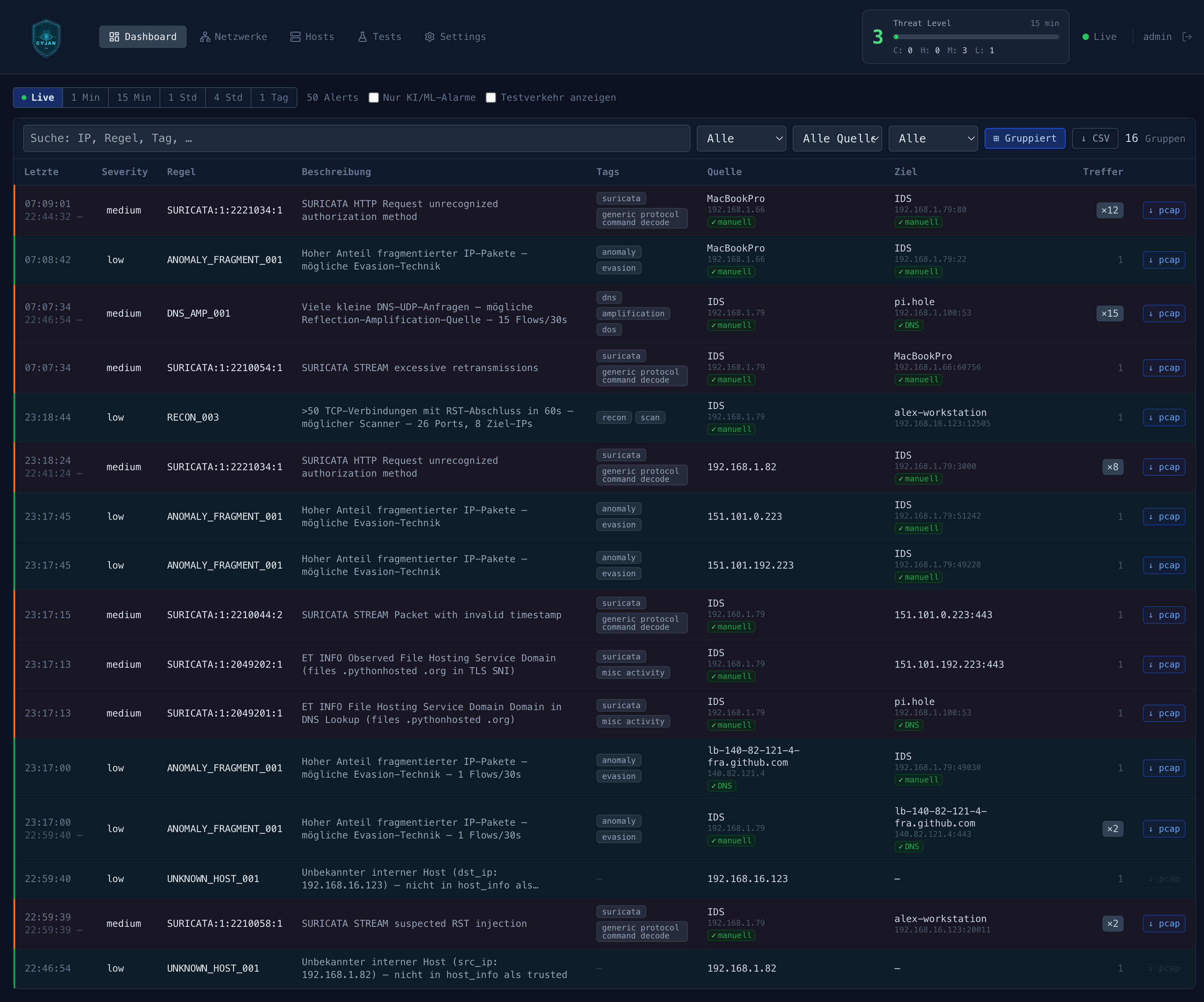Click the search field for IP or Regel

pyautogui.click(x=355, y=138)
